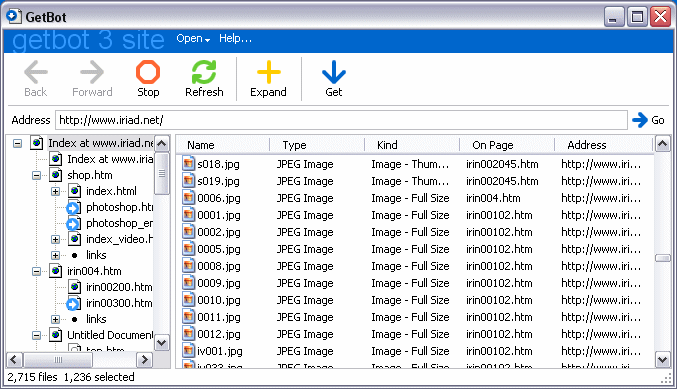Viewport: 677px width, 389px height.
Task: Click the Address URL input field
Action: coord(341,120)
